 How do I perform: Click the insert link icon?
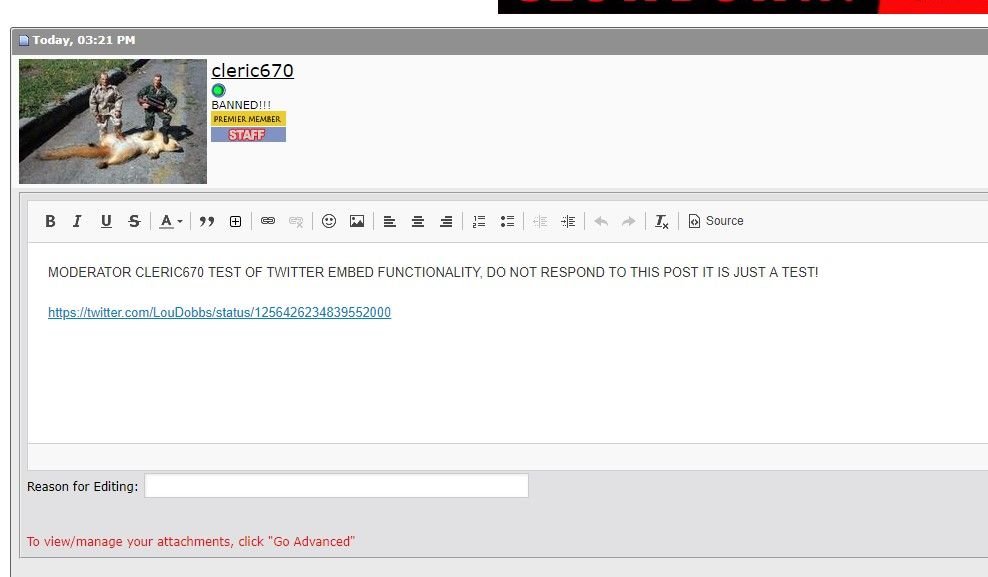[268, 222]
